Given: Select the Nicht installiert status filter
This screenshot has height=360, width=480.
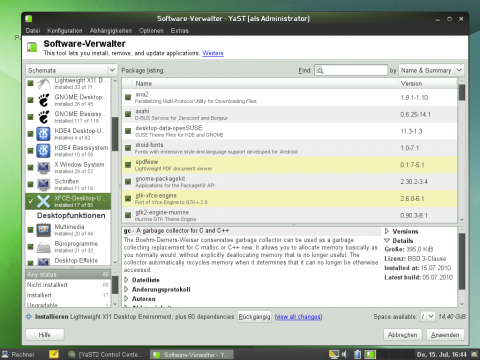Looking at the screenshot, I should click(x=68, y=285).
